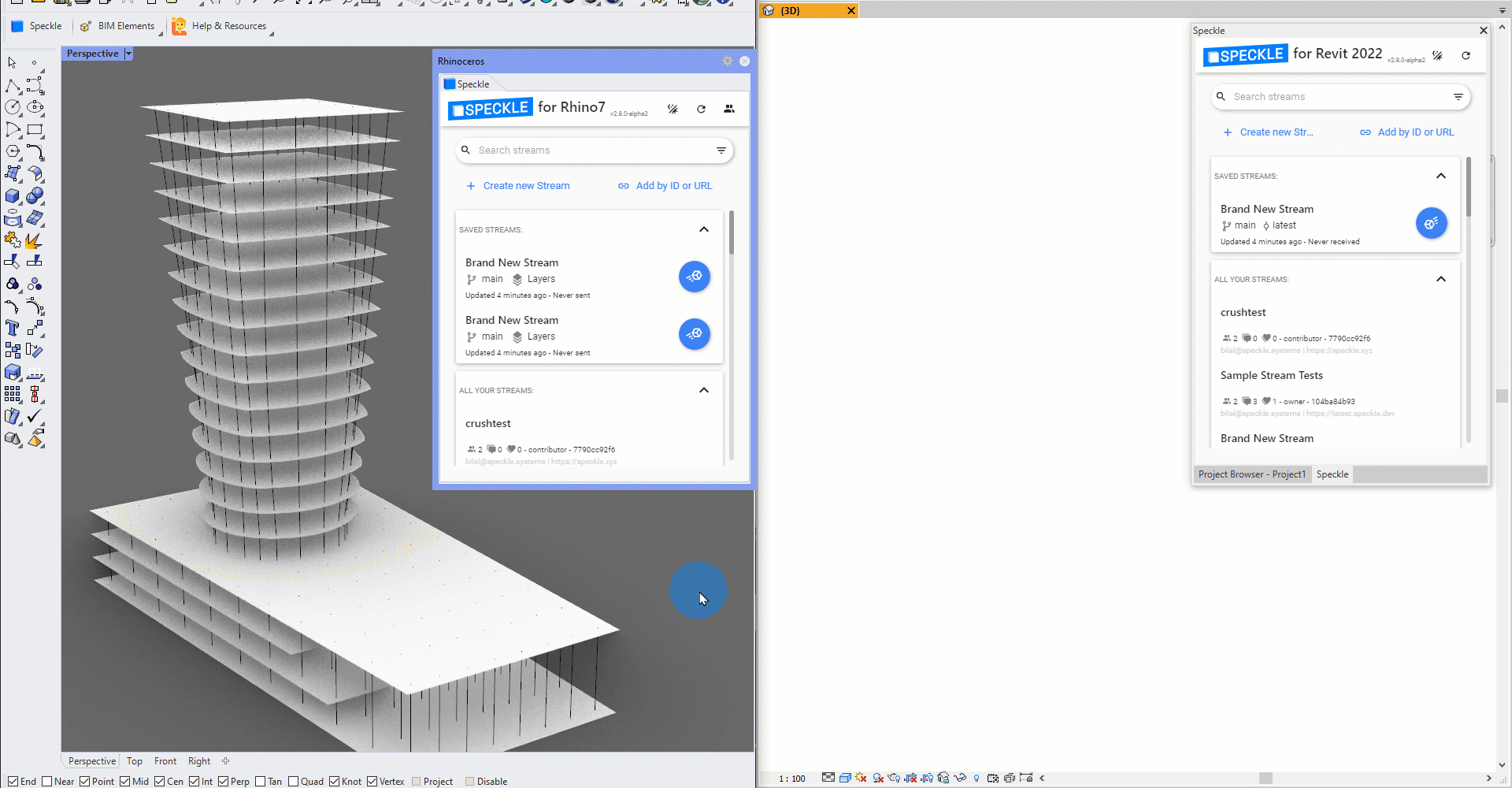
Task: Click the Explode tool icon
Action: [x=35, y=240]
